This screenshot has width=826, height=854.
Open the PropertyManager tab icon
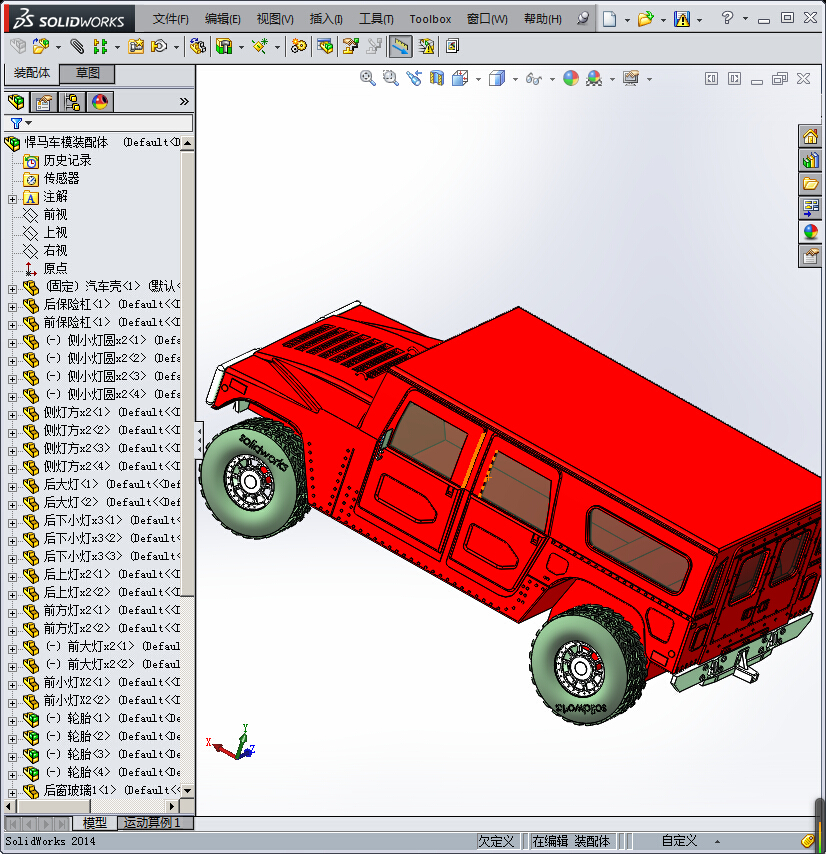[44, 102]
